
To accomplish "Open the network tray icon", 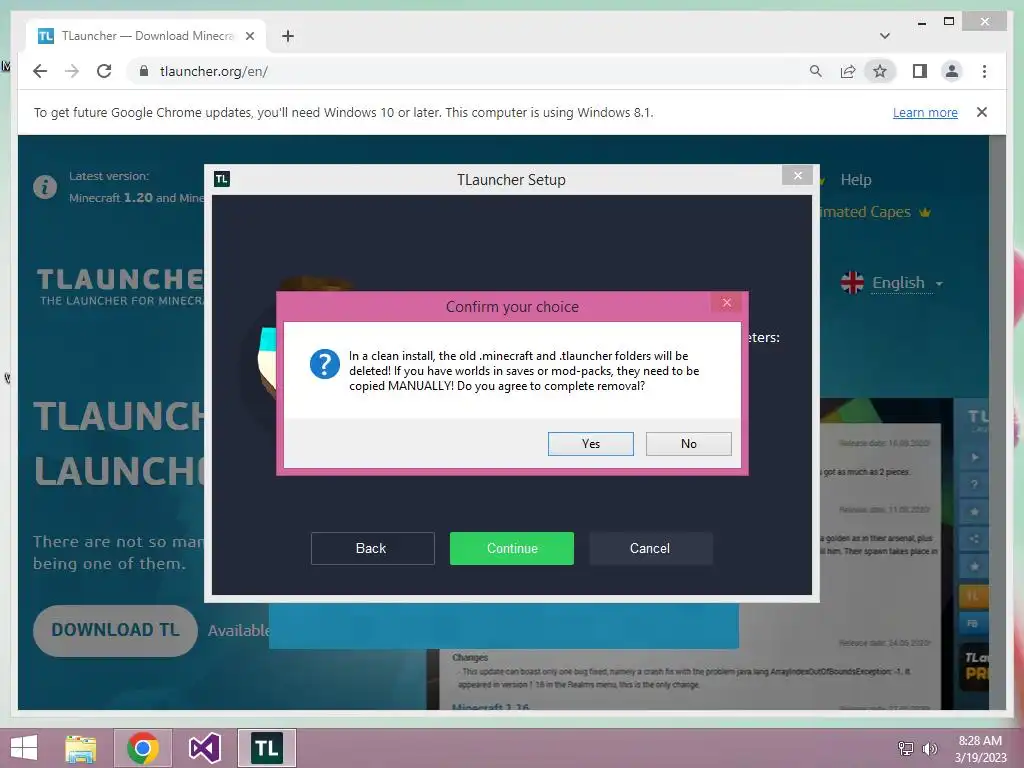I will click(x=905, y=748).
